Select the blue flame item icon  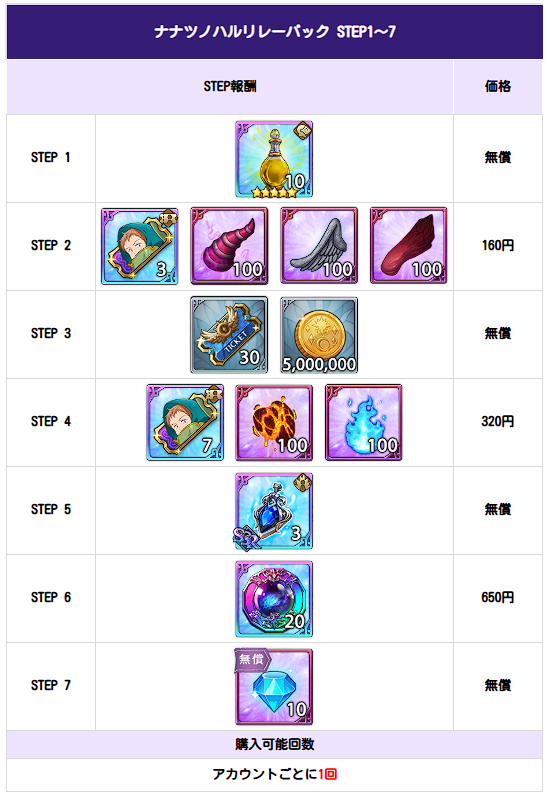[363, 422]
